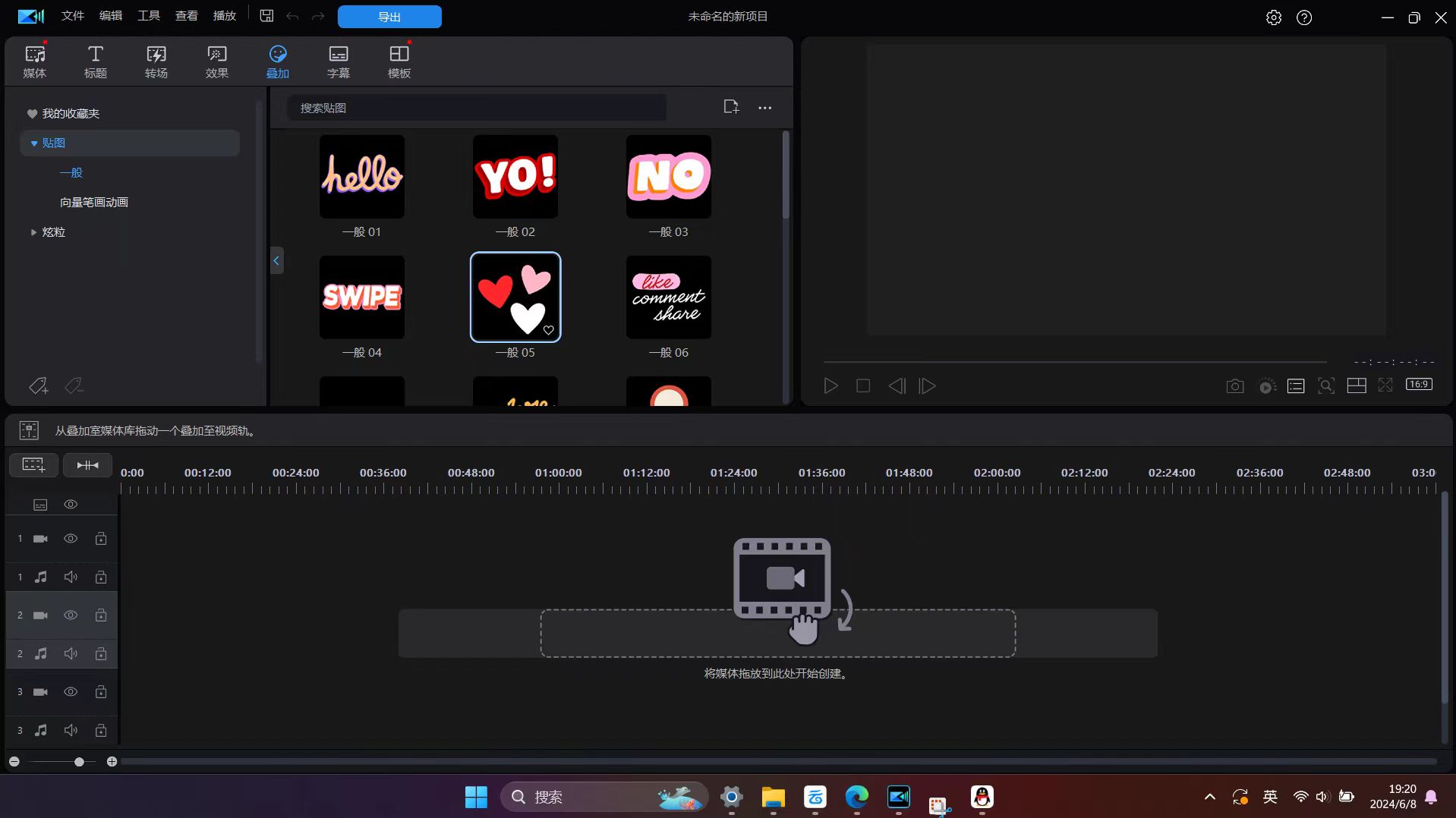1456x818 pixels.
Task: Collapse the 贴图 tree category
Action: [33, 143]
